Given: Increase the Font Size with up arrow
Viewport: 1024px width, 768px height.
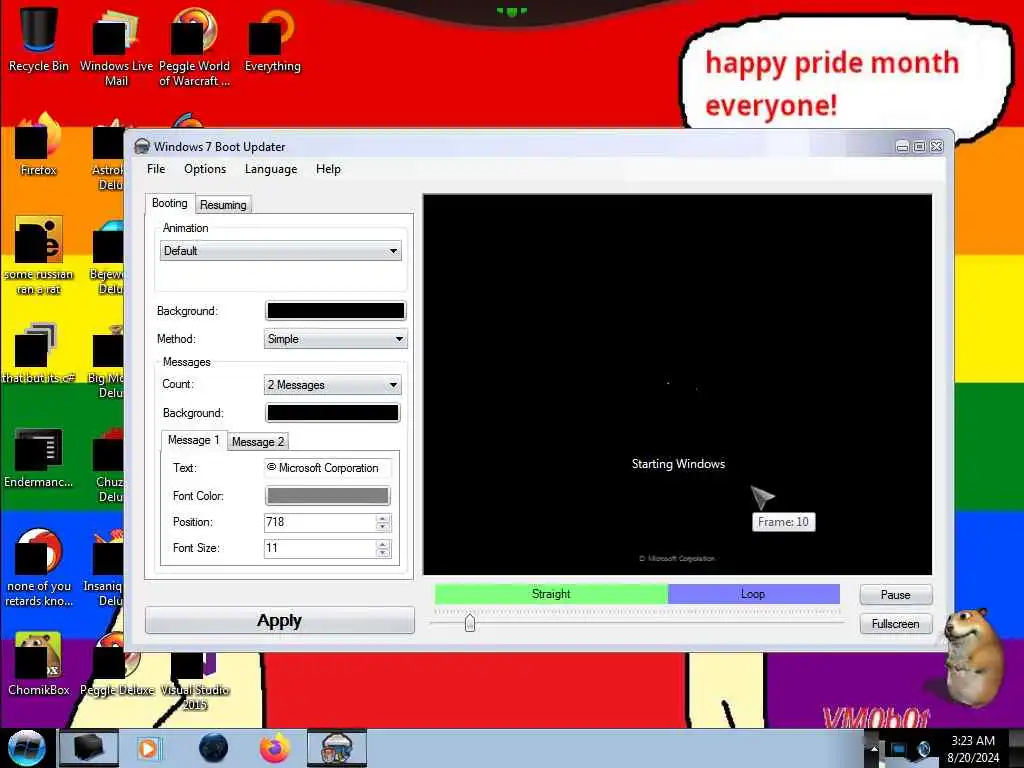Looking at the screenshot, I should pos(383,544).
